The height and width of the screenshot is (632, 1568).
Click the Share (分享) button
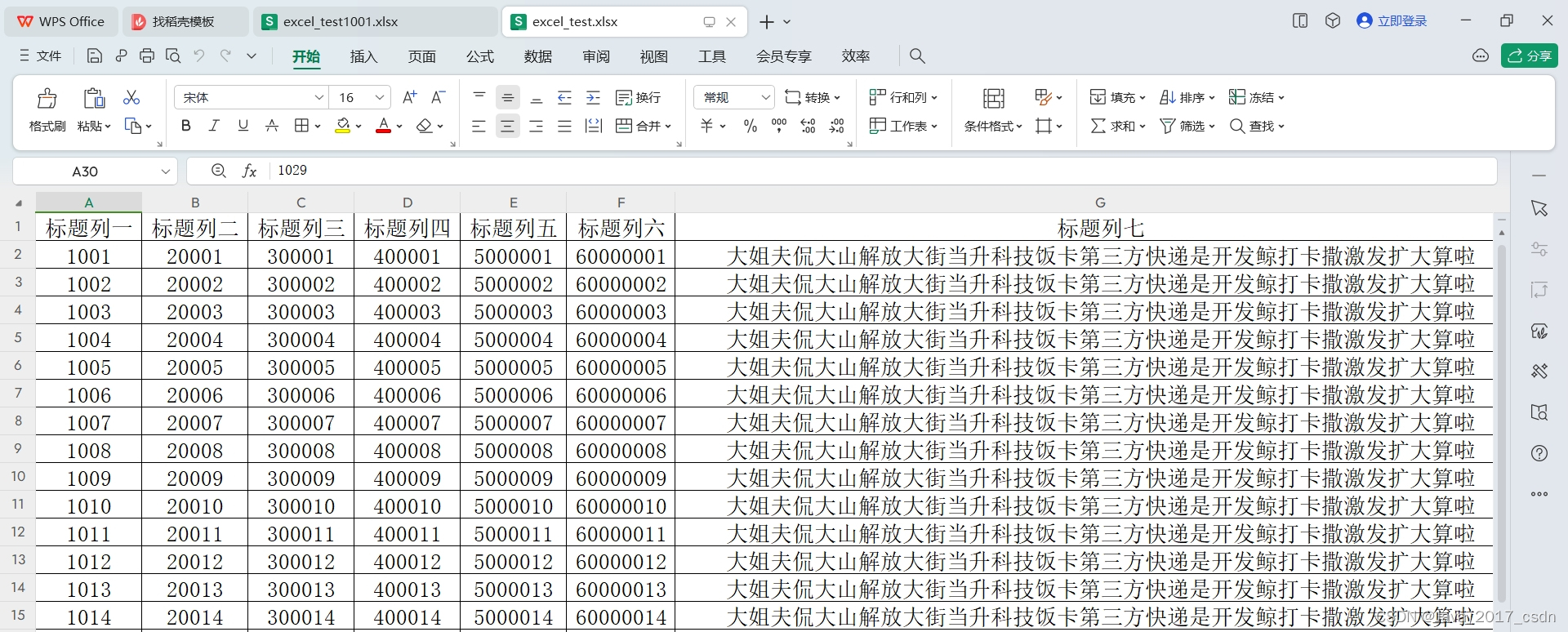1530,56
